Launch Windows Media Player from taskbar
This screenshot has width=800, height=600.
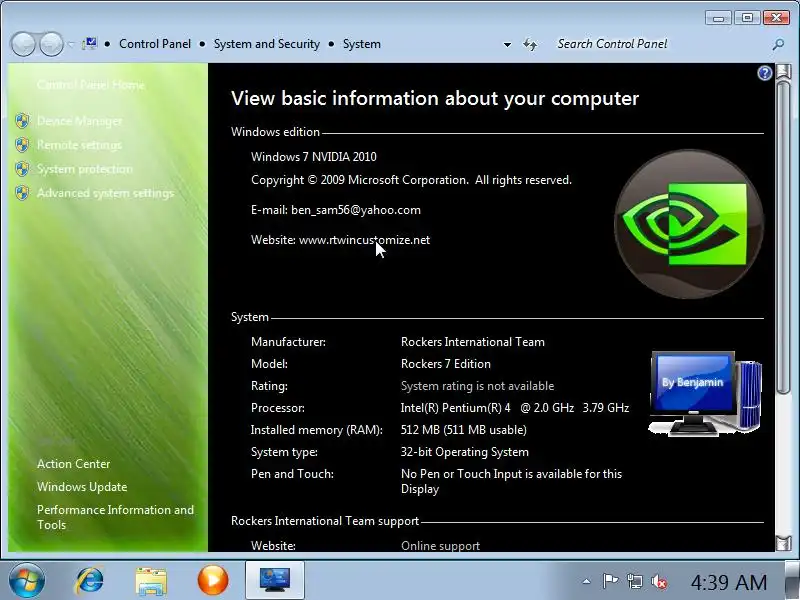[213, 580]
